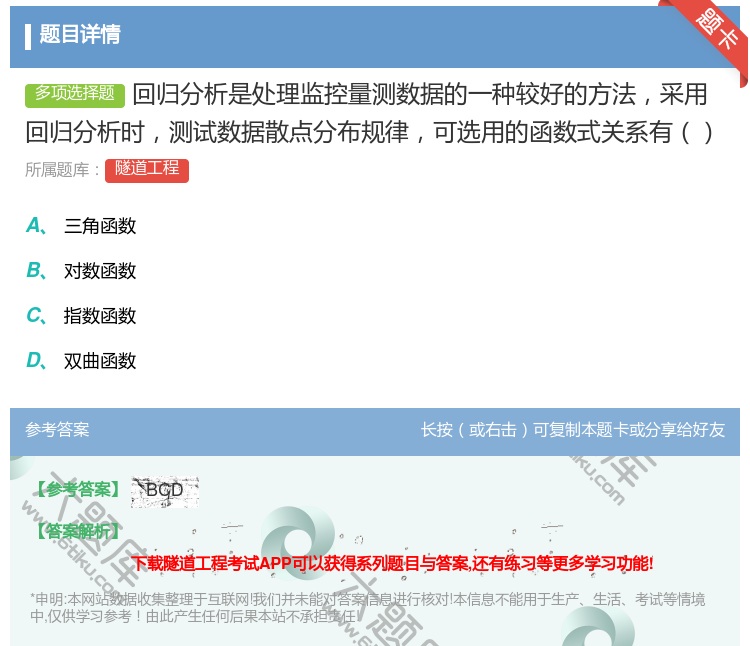
Task: Click the 题目详情 header title
Action: tap(80, 35)
